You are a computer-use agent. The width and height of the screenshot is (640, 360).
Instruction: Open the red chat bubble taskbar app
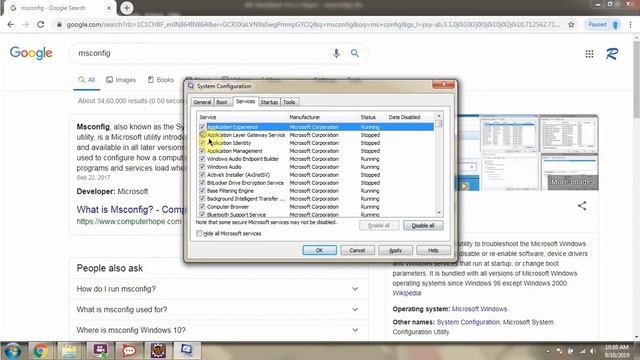[129, 351]
